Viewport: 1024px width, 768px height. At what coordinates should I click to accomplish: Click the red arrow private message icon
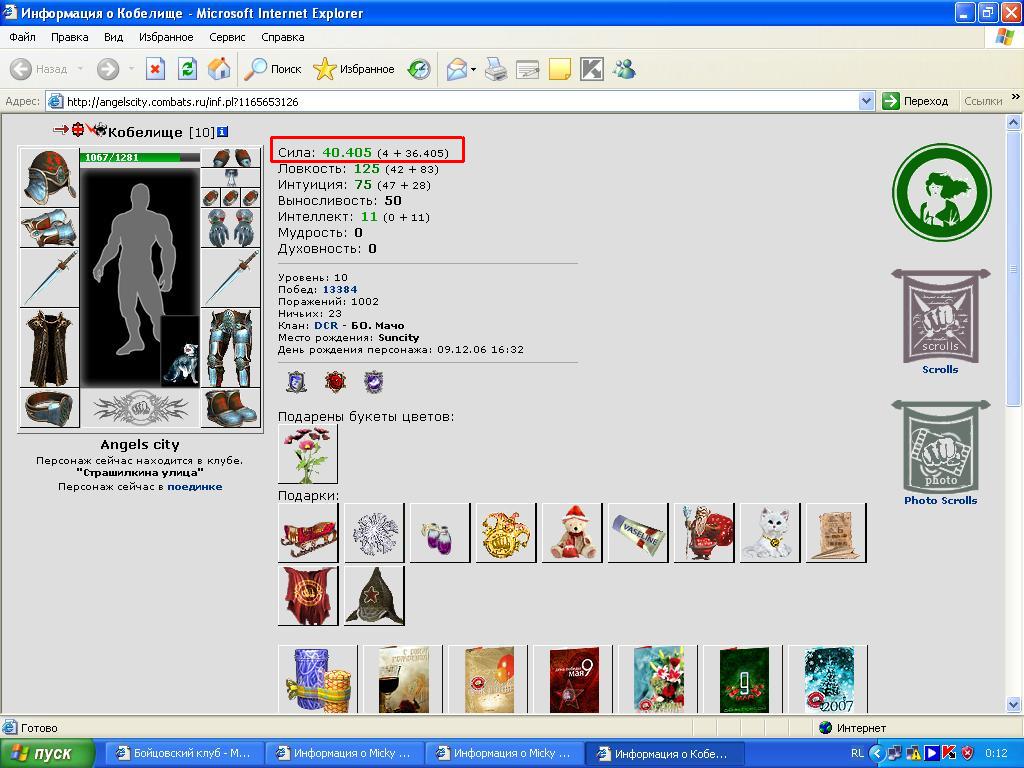point(60,131)
